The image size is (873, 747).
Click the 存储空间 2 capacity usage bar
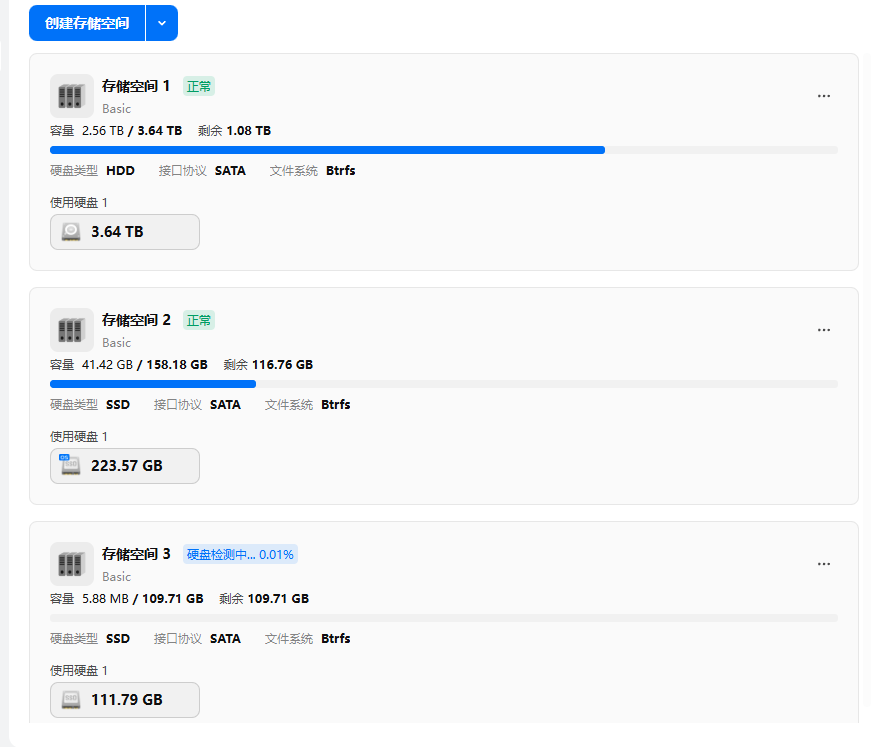pyautogui.click(x=443, y=384)
